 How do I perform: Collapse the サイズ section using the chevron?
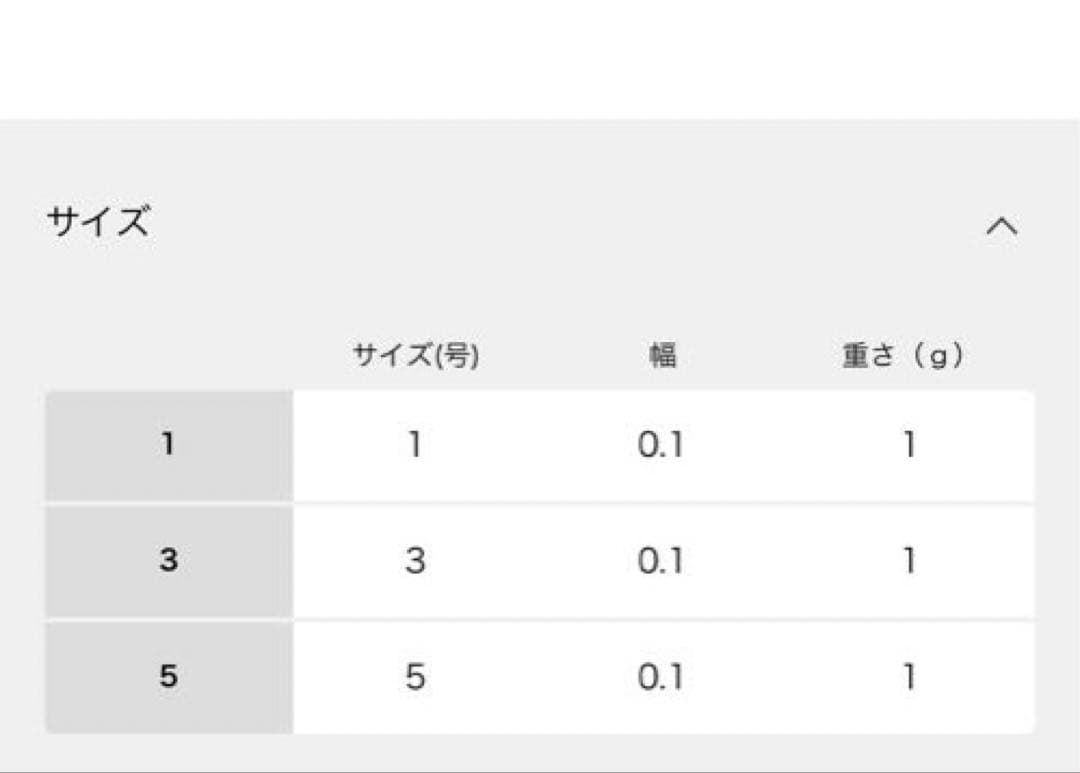coord(1004,227)
